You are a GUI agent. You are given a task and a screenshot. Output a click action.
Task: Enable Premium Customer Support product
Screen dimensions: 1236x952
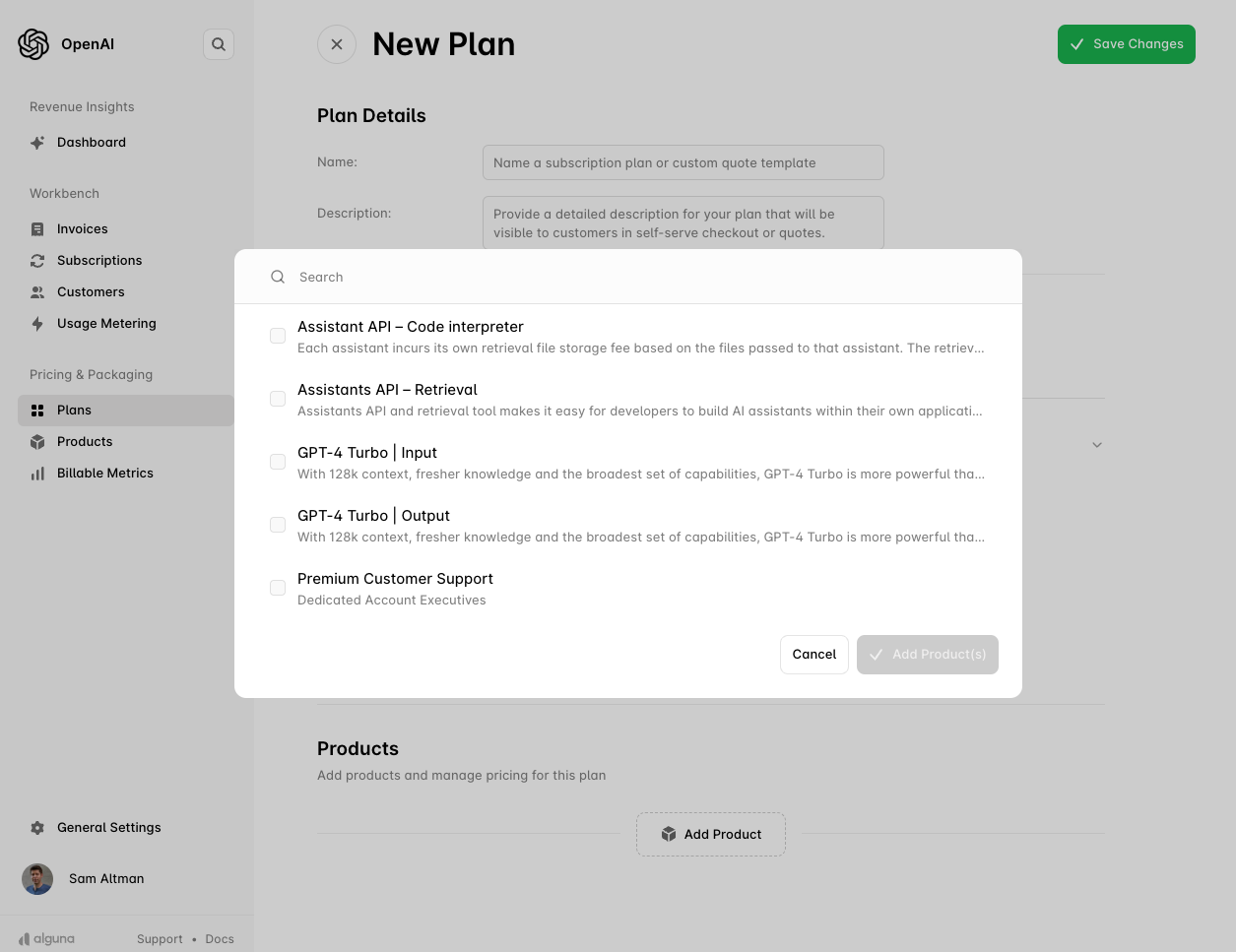click(x=278, y=588)
